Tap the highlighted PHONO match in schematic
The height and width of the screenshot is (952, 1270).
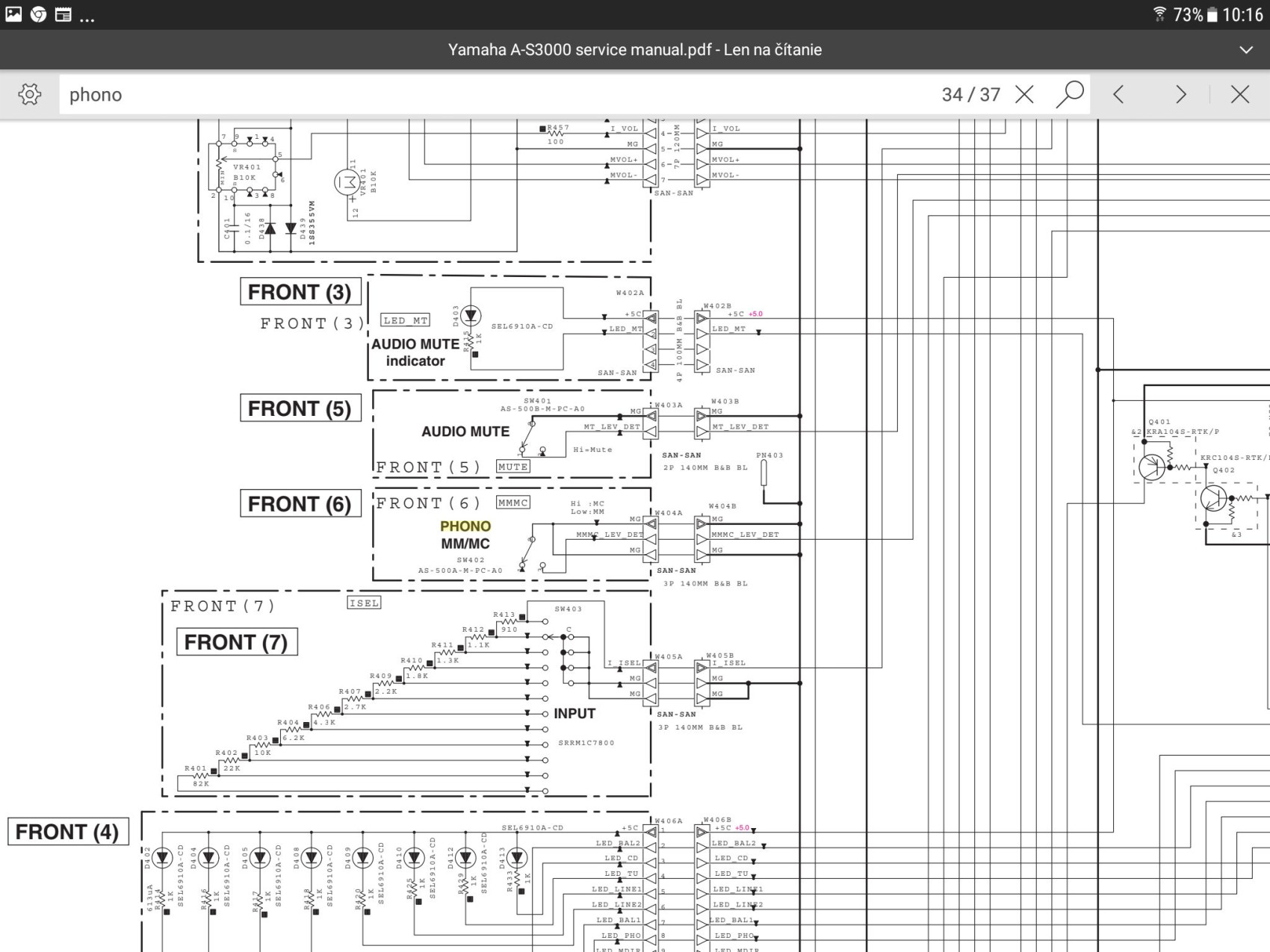tap(465, 526)
